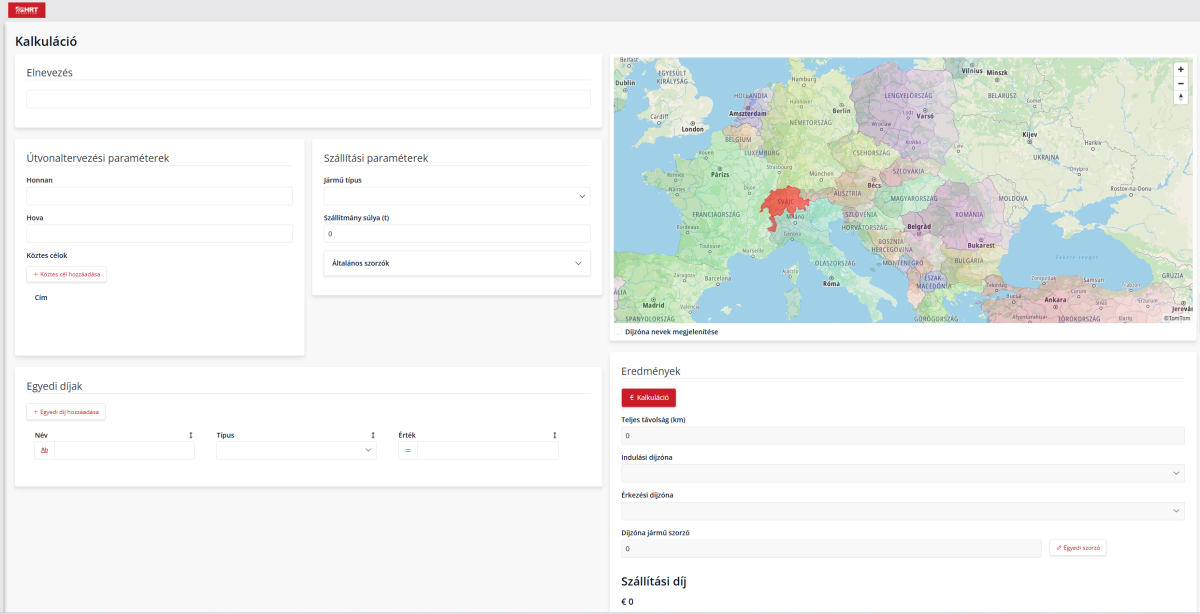Expand the Általános szorzók section
This screenshot has width=1200, height=614.
coord(457,263)
